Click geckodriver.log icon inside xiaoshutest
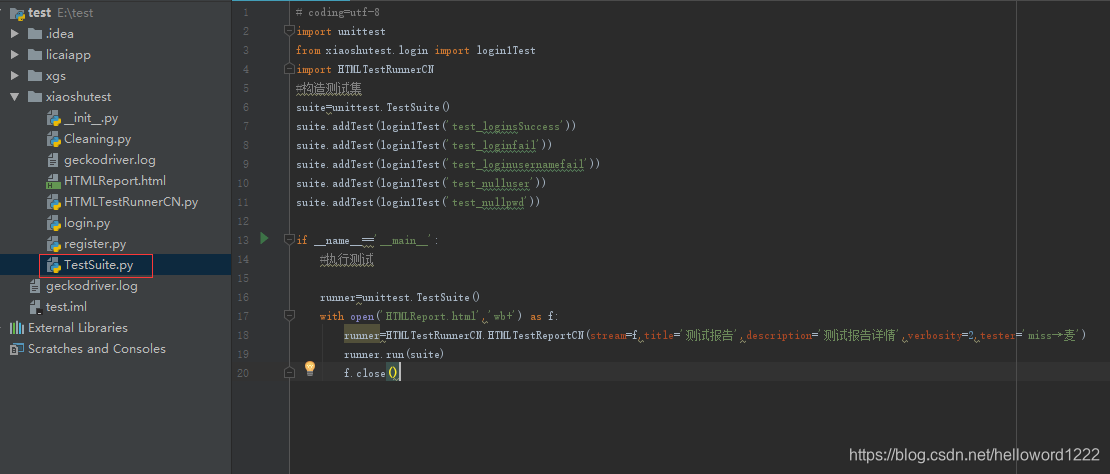1110x474 pixels. point(53,160)
